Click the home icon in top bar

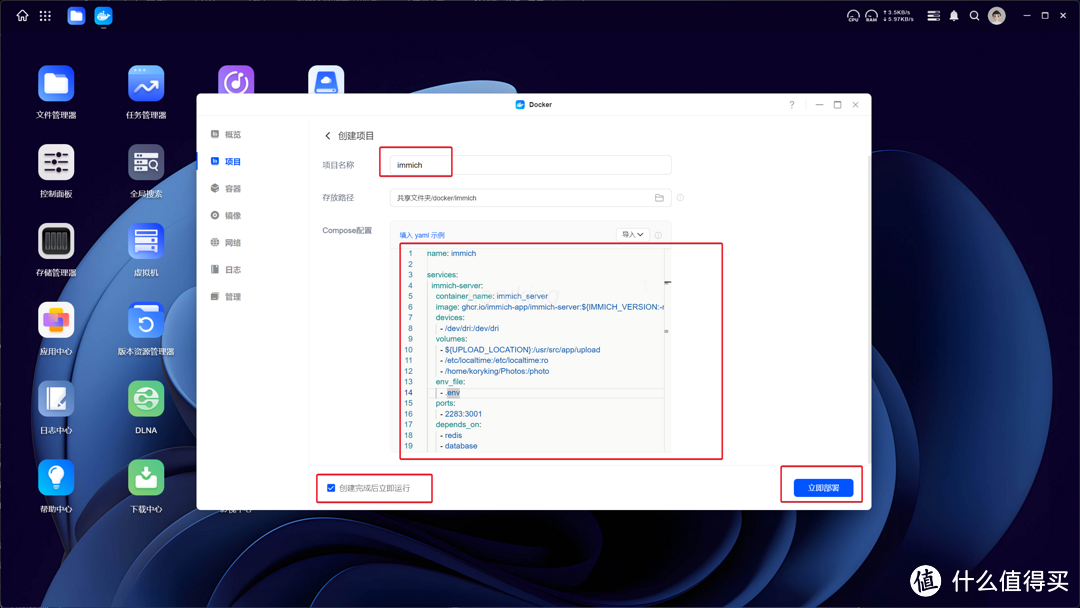(23, 15)
